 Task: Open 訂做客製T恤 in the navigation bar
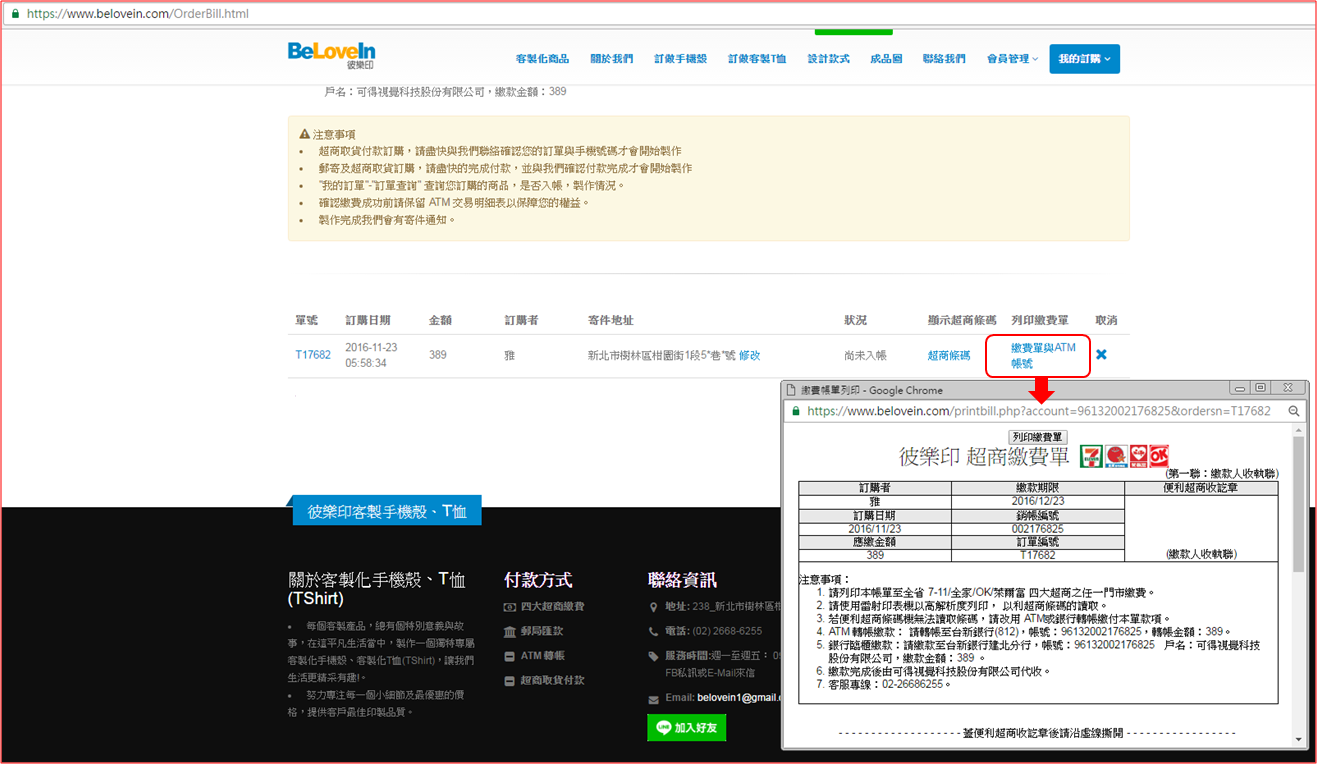coord(757,59)
